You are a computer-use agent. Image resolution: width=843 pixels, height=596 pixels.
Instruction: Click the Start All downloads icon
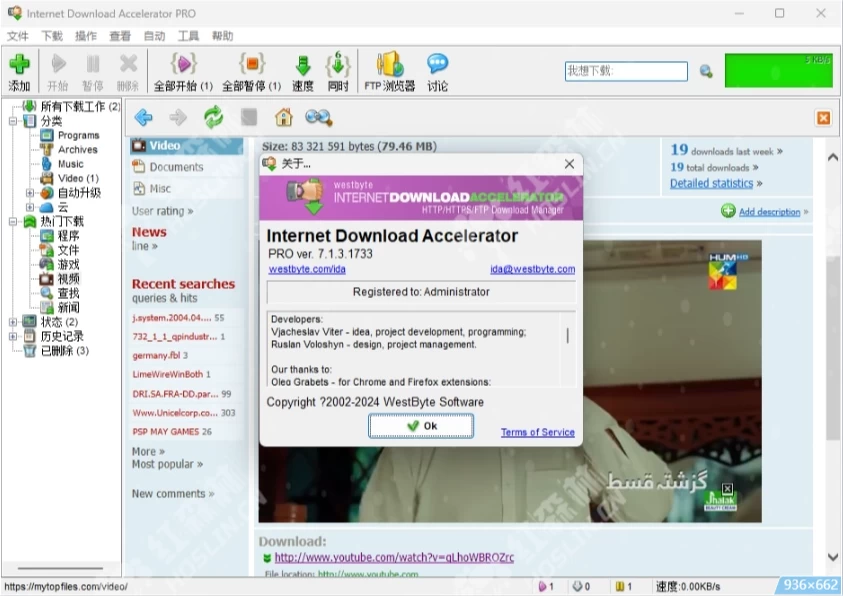183,64
